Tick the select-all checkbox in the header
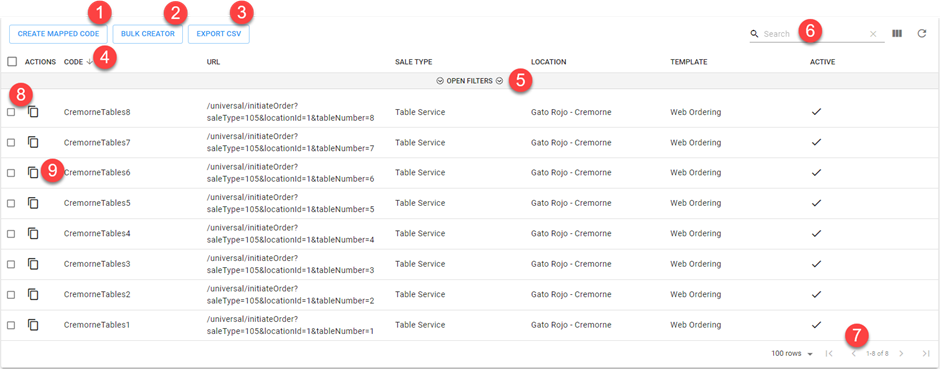The height and width of the screenshot is (369, 940). coord(12,62)
